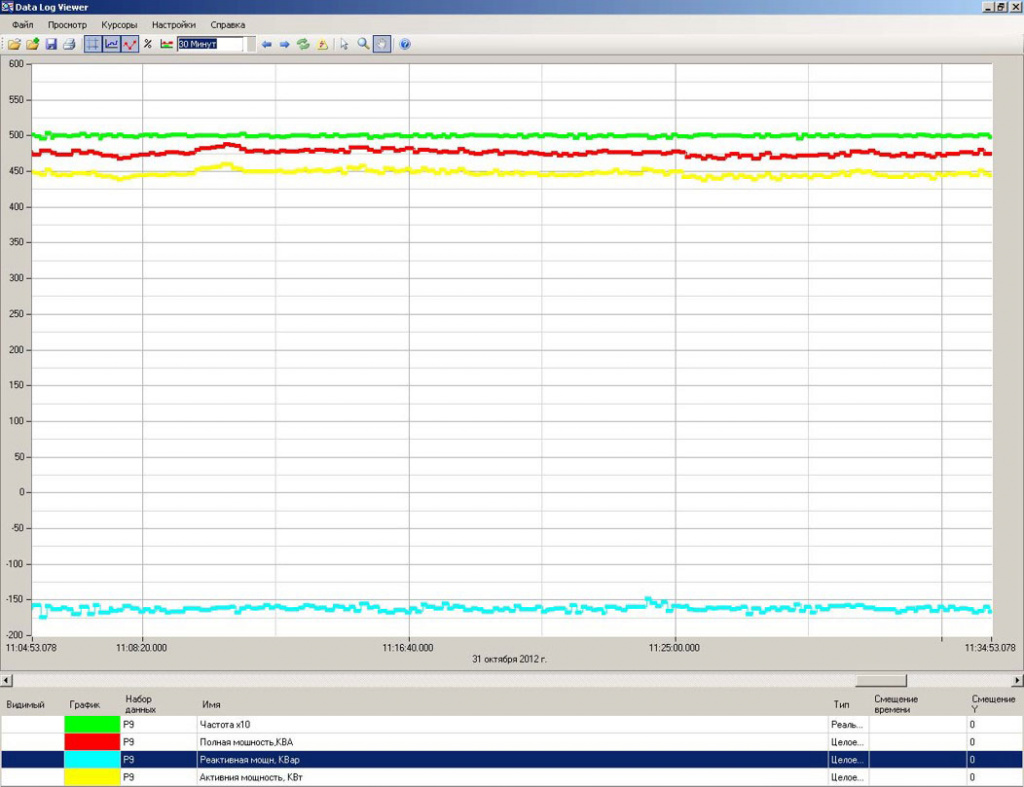The height and width of the screenshot is (787, 1024).
Task: Click the date label 31 октября 2012 г.
Action: [x=509, y=659]
